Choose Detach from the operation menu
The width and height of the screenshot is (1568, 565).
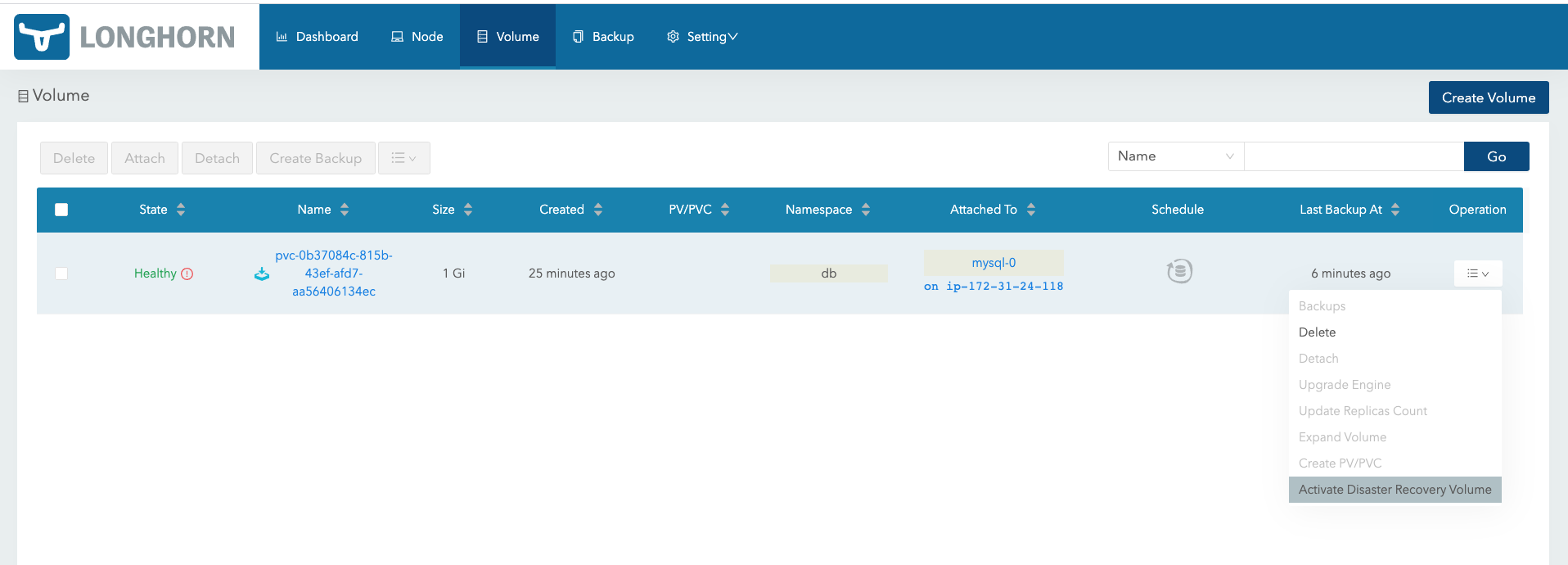point(1395,359)
